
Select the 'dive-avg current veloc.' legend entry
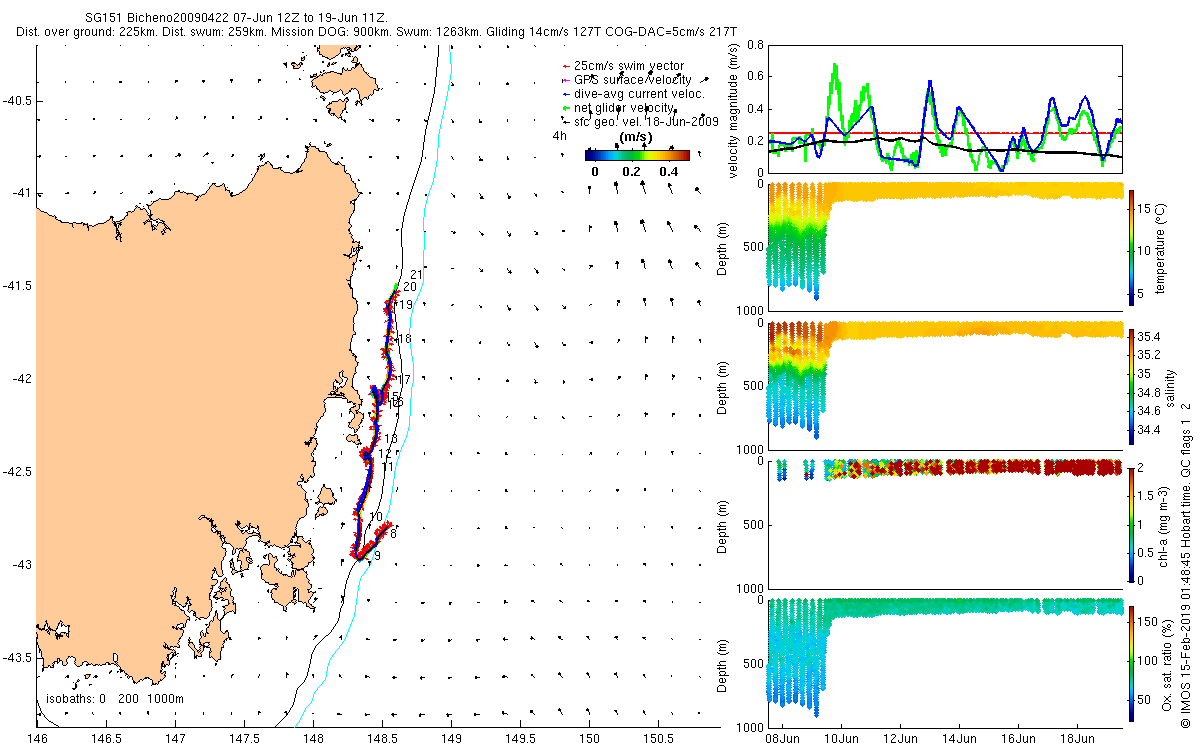(x=634, y=93)
